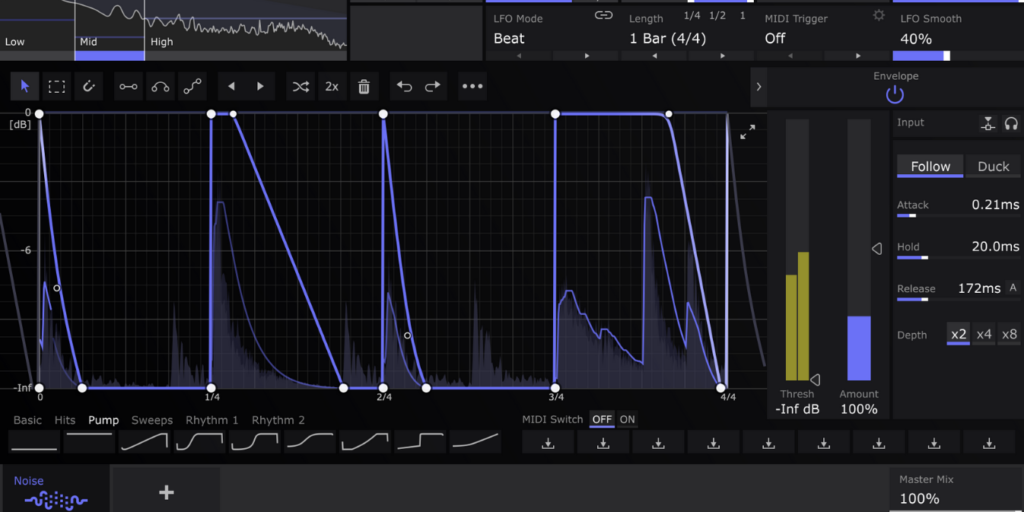Adjust the Attack slider
The height and width of the screenshot is (512, 1024).
pyautogui.click(x=958, y=215)
